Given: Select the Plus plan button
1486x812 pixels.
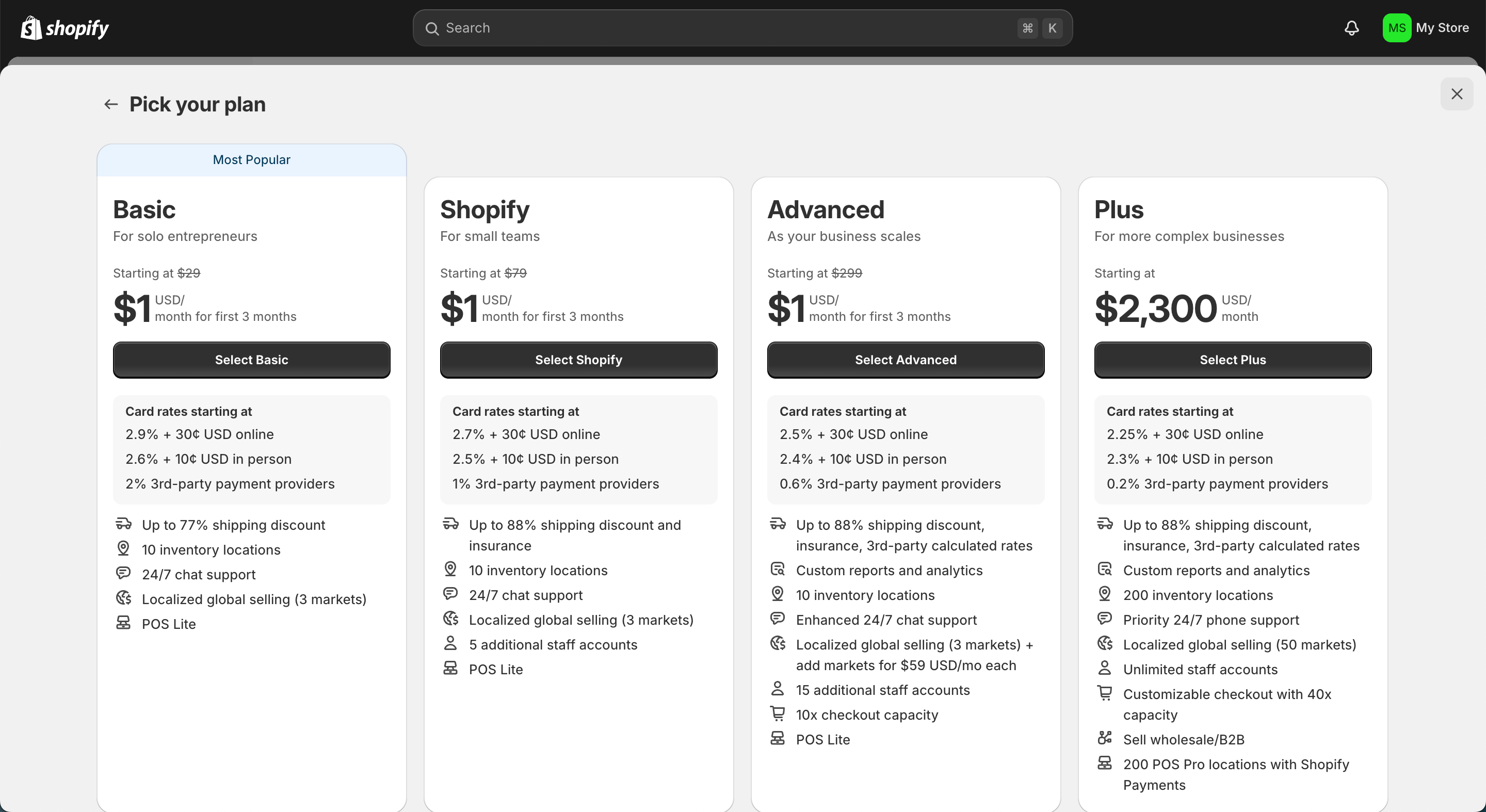Looking at the screenshot, I should click(1232, 360).
